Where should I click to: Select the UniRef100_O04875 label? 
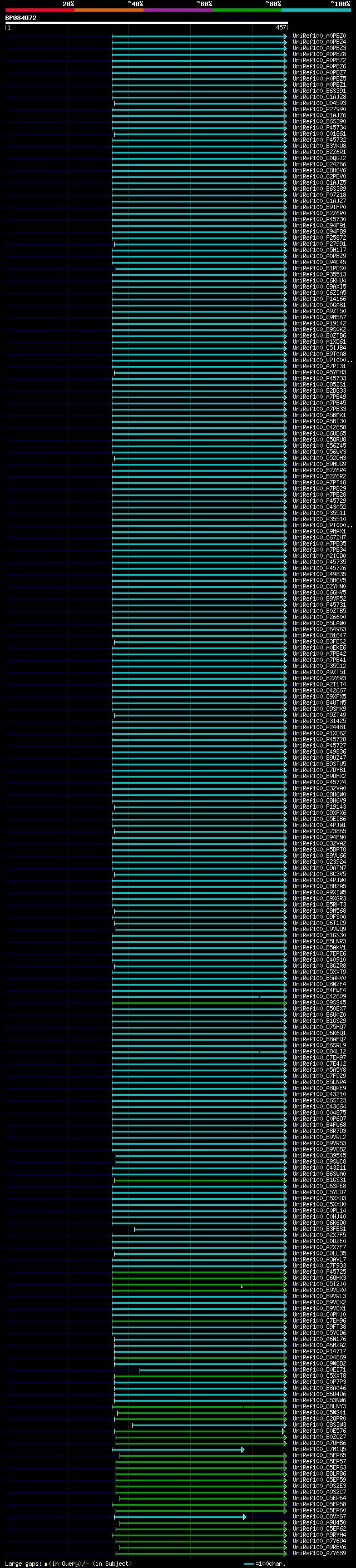[319, 1112]
